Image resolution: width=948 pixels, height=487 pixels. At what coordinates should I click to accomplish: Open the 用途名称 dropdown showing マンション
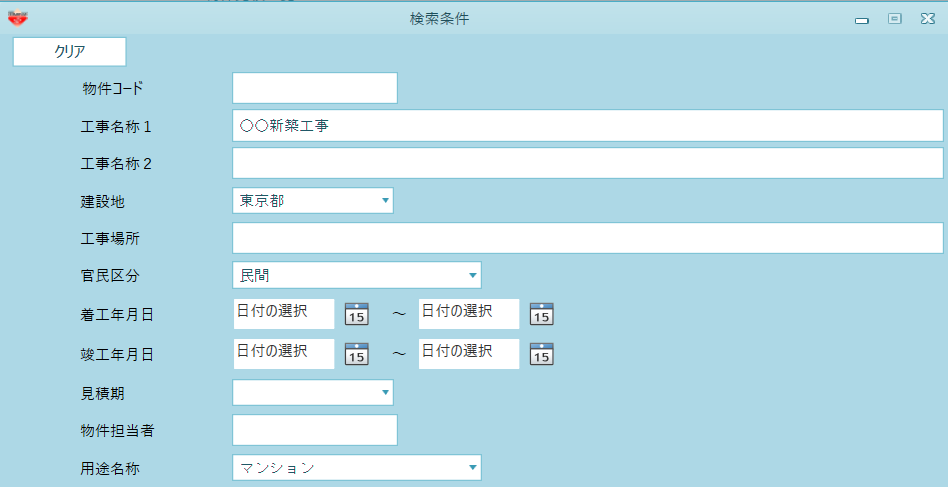357,468
